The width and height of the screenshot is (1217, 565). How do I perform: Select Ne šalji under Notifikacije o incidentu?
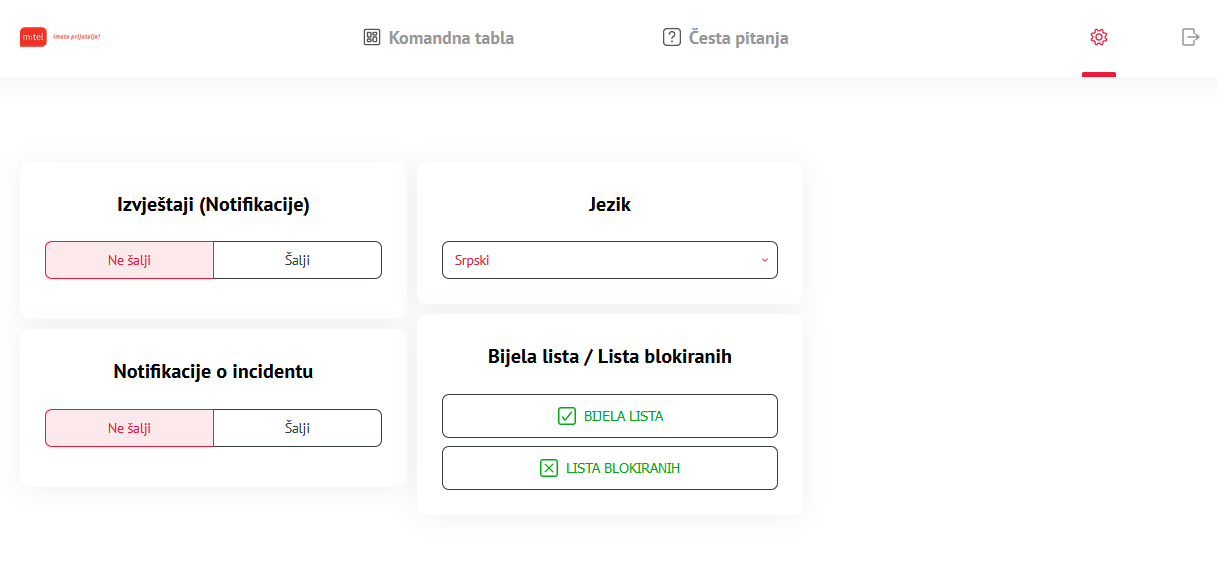[130, 428]
